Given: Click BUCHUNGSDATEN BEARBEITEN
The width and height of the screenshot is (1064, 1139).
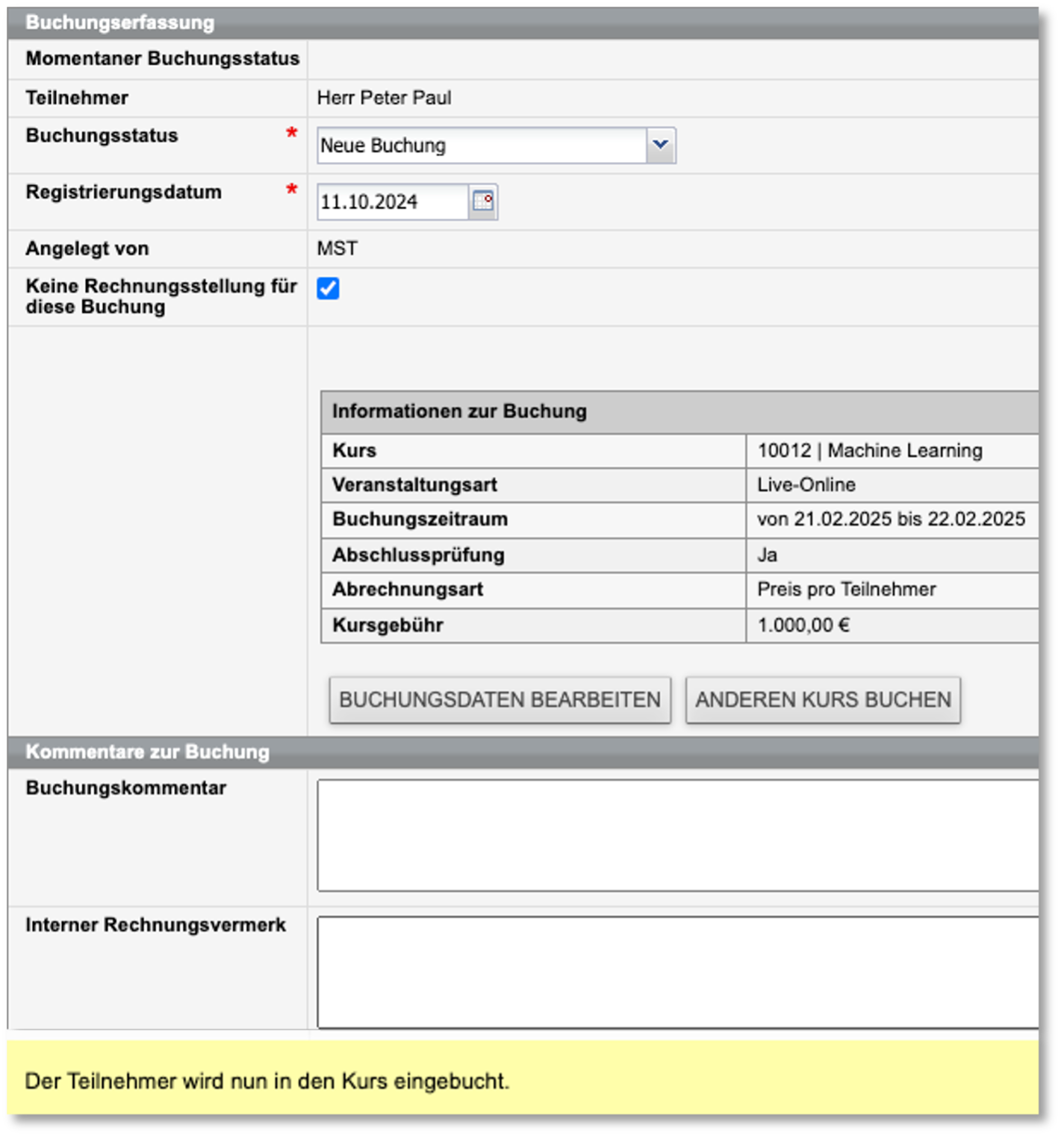Looking at the screenshot, I should [499, 699].
